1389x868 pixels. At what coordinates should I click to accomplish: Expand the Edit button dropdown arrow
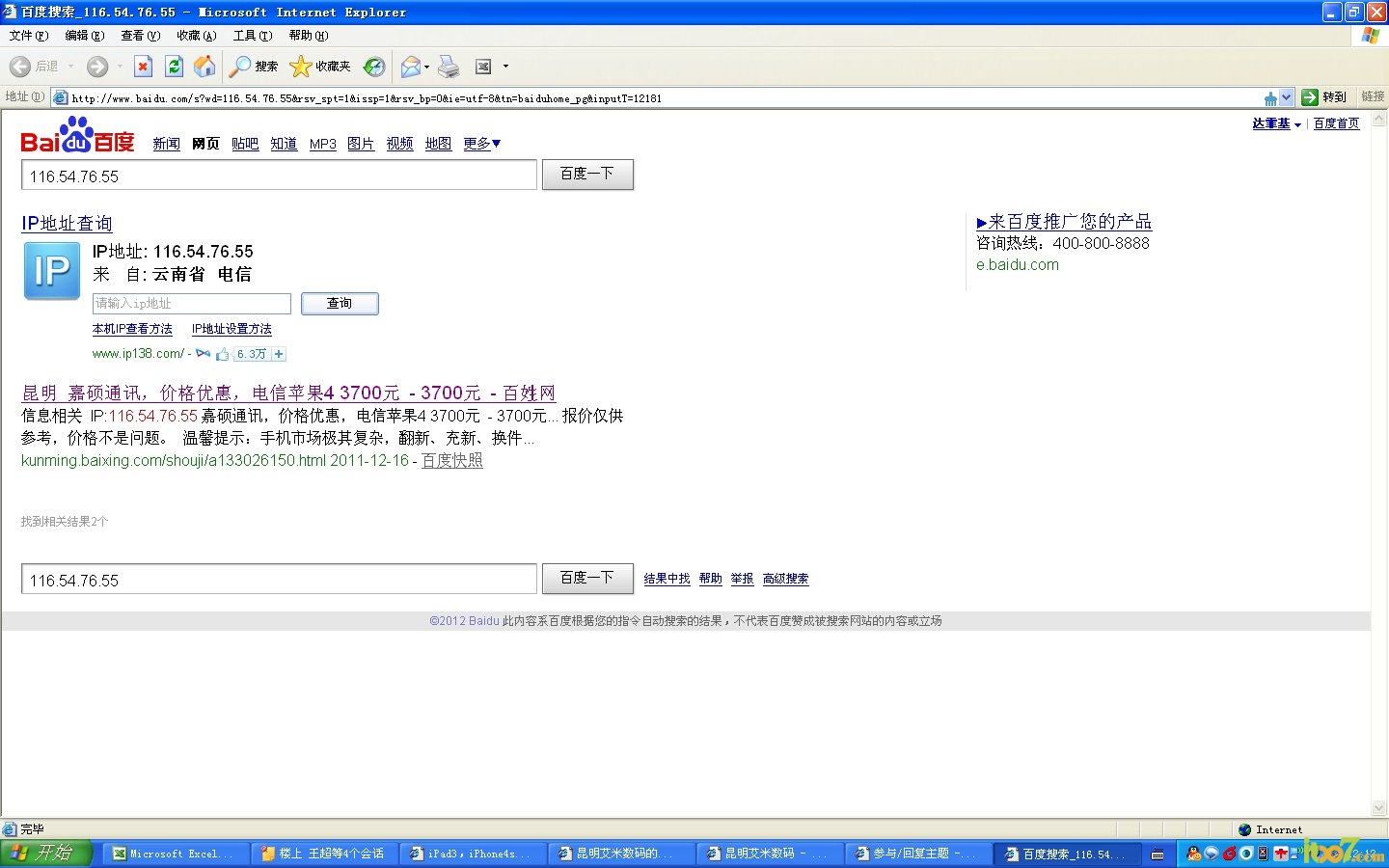coord(505,67)
